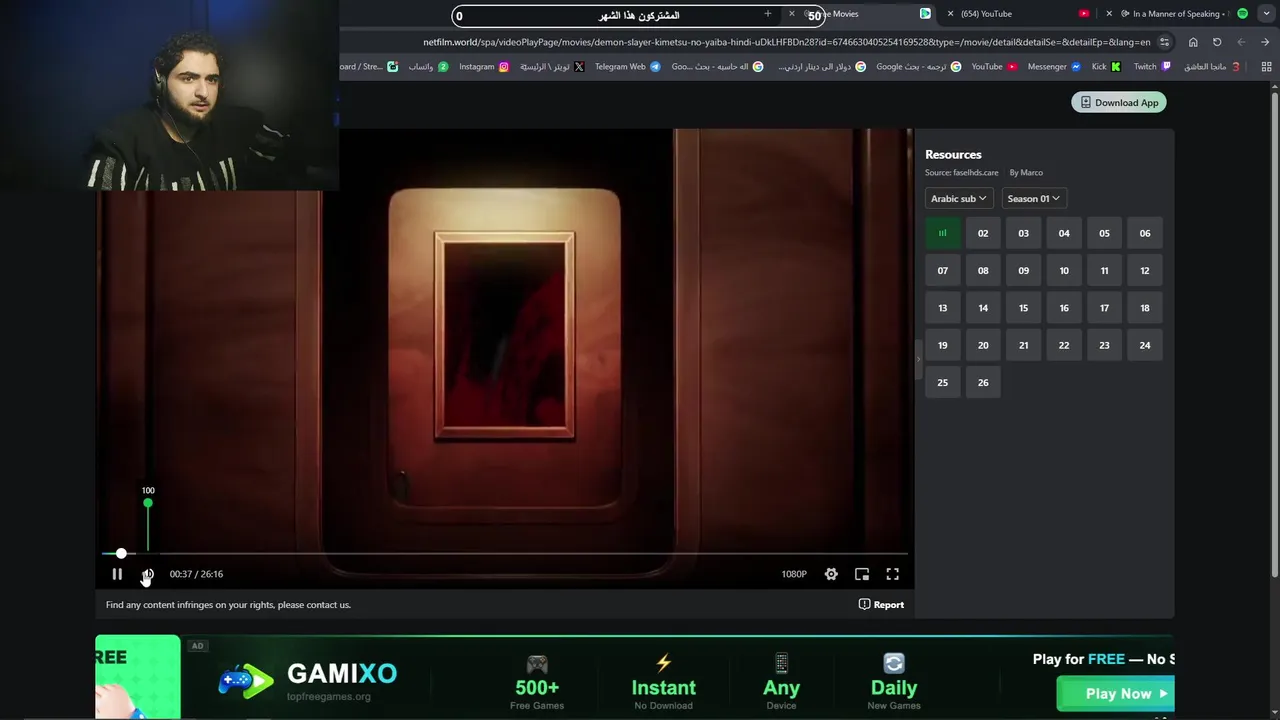Screen dimensions: 1280x720
Task: Open new tab with plus icon
Action: coord(768,14)
